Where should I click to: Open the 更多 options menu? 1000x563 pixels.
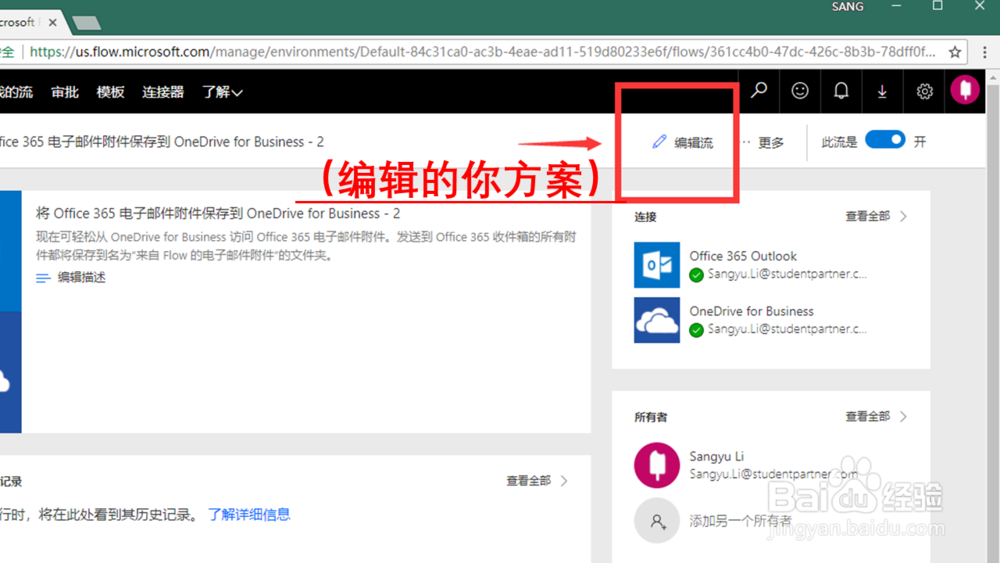pyautogui.click(x=763, y=142)
